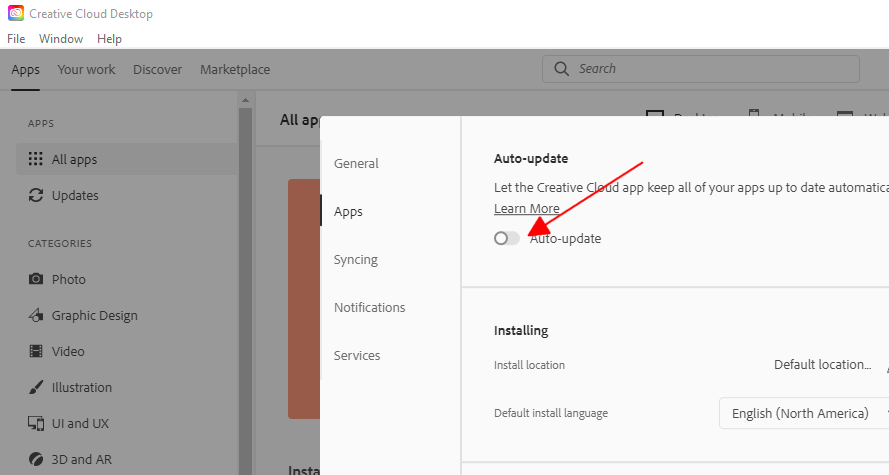The width and height of the screenshot is (889, 475).
Task: Click the Video filmstrip icon
Action: point(36,351)
